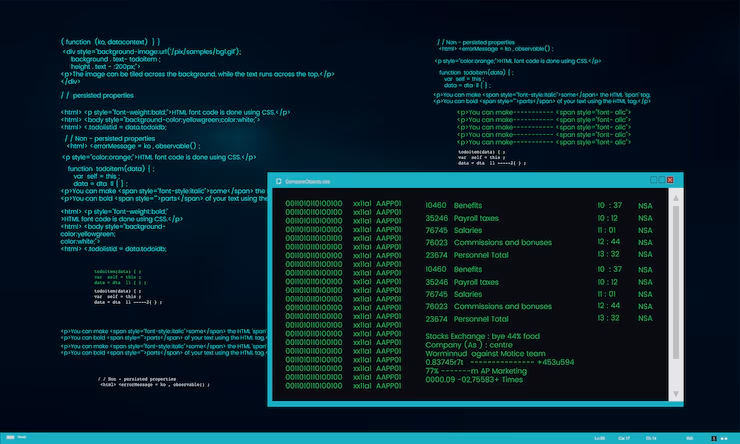740x444 pixels.
Task: Click the 'image can be tiled across the background' line
Action: click(x=198, y=74)
